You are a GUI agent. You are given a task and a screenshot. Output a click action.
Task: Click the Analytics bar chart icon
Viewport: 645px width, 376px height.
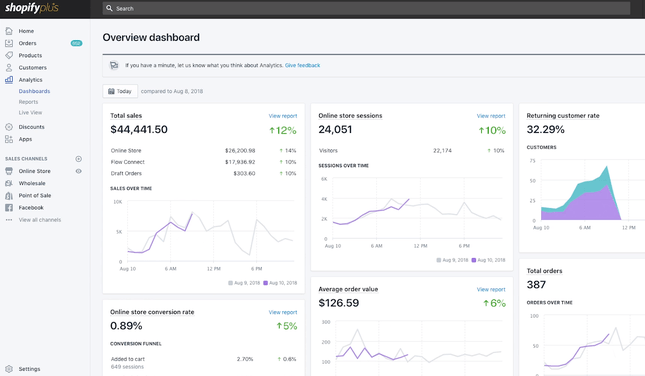click(9, 80)
